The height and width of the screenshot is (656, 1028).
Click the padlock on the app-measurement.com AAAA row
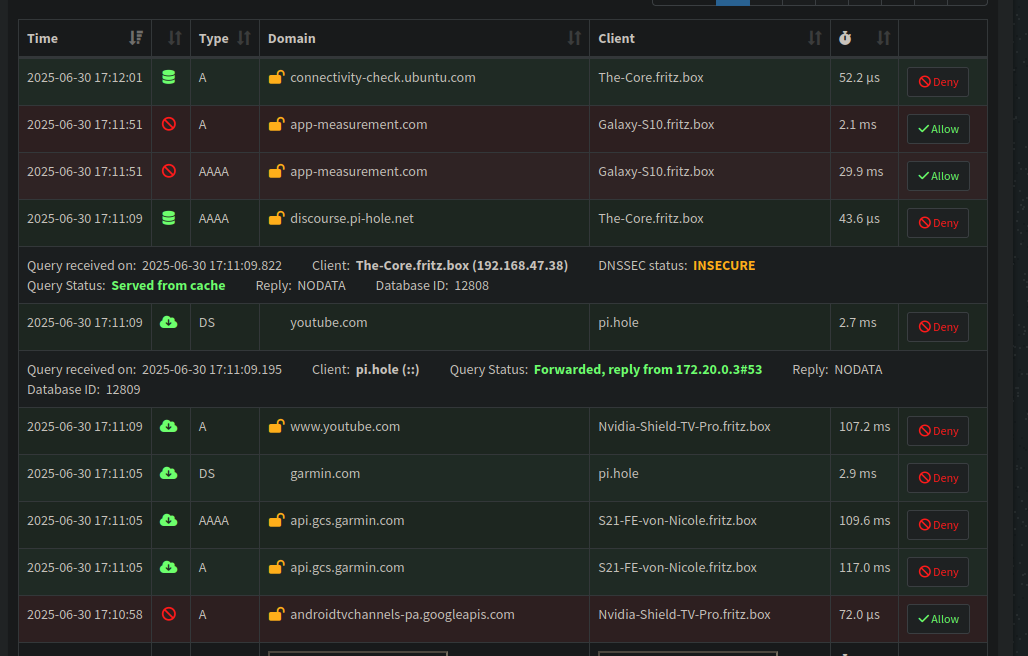[x=277, y=172]
